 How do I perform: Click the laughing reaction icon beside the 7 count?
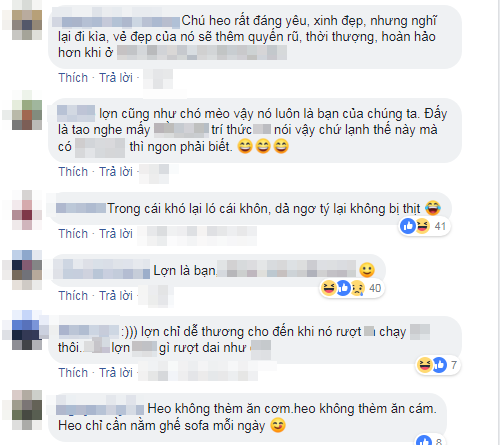pyautogui.click(x=425, y=365)
